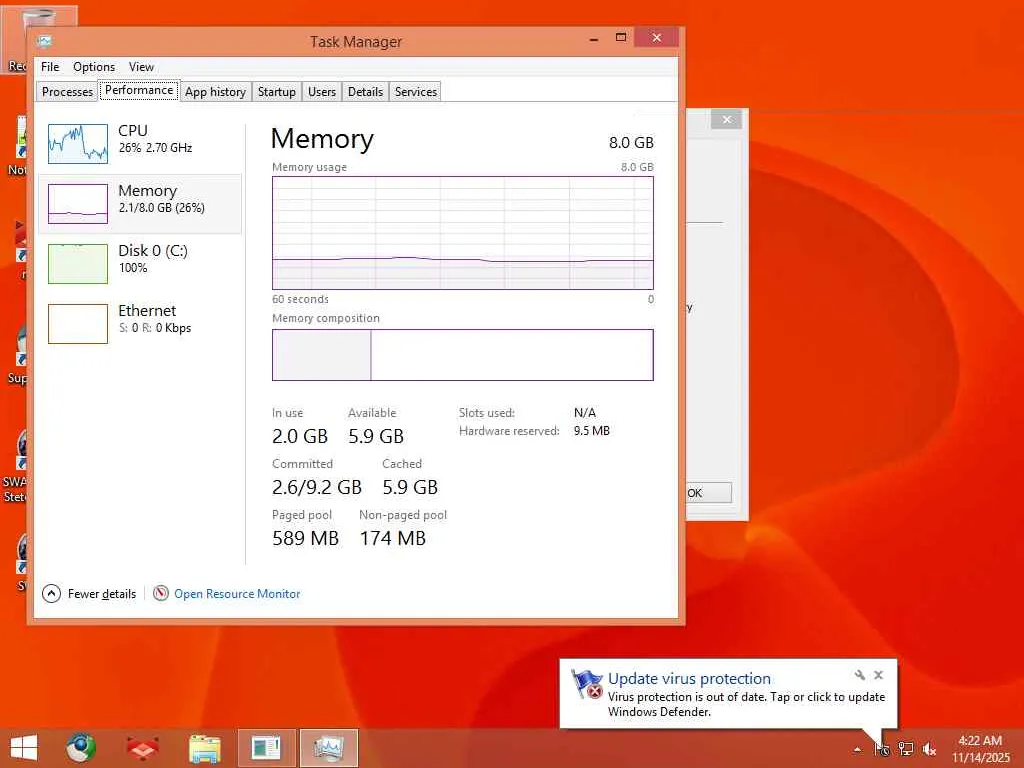1024x768 pixels.
Task: Switch to the Startup tab
Action: (276, 91)
